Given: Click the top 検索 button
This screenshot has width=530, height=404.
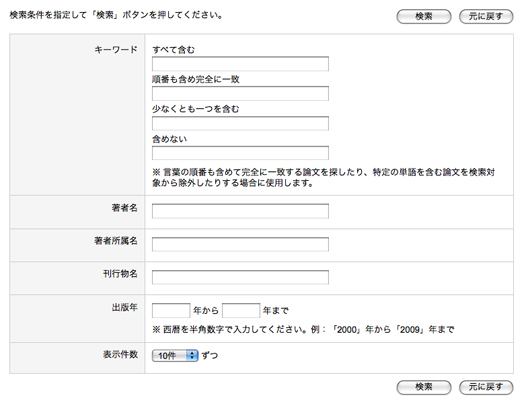Looking at the screenshot, I should click(424, 16).
